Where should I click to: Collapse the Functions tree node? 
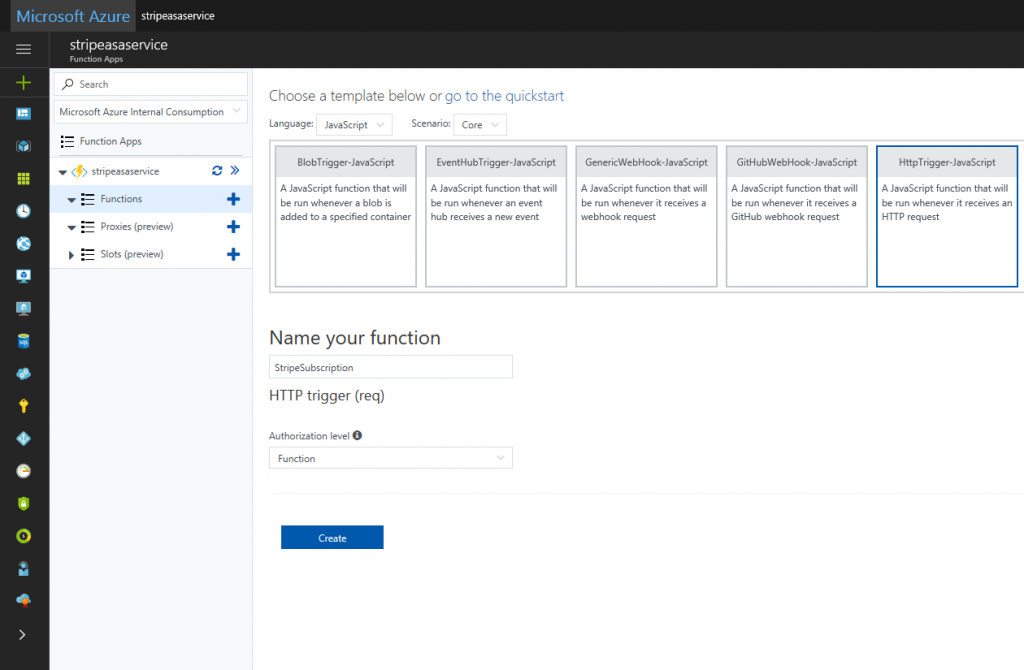point(71,200)
